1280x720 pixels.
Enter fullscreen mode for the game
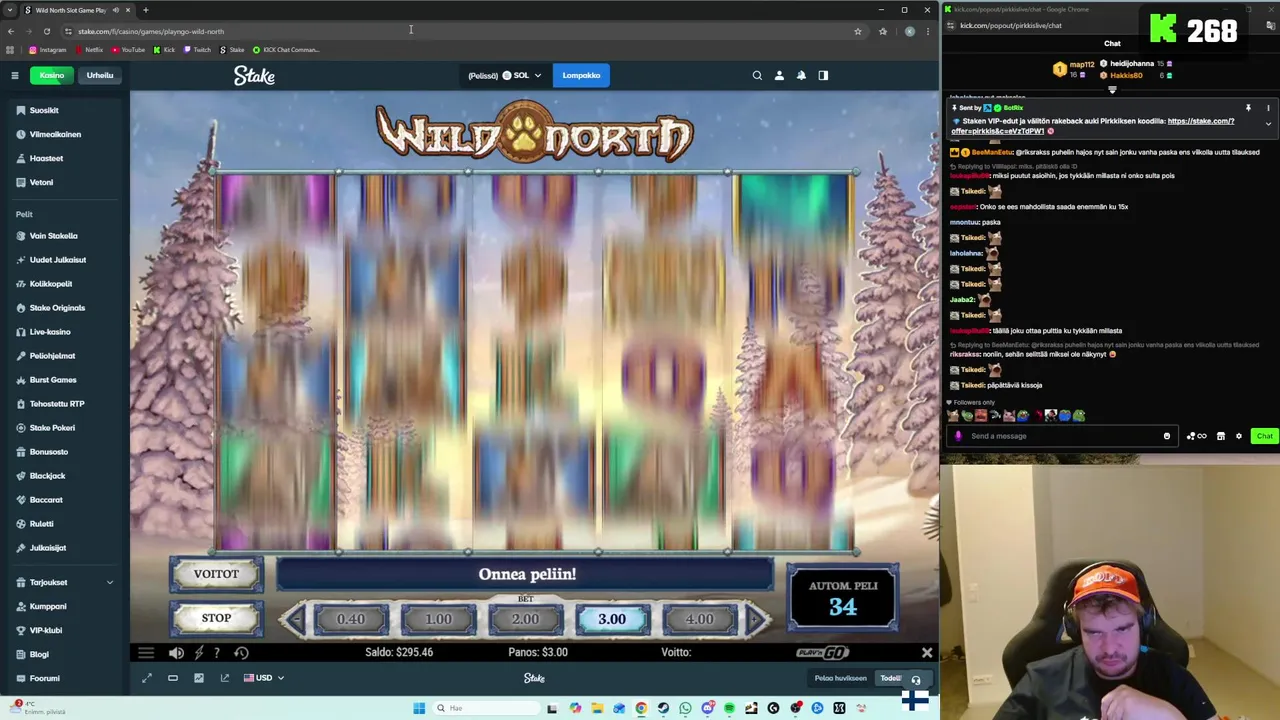tap(147, 678)
